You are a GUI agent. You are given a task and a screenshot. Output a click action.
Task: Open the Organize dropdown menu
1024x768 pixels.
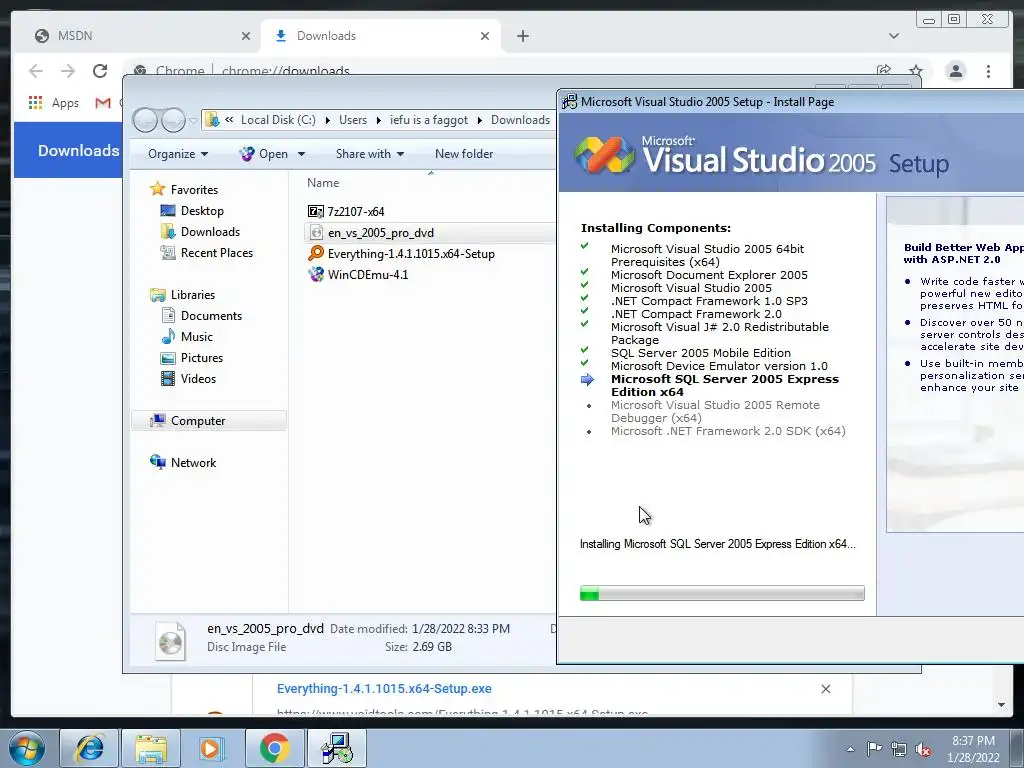[178, 154]
